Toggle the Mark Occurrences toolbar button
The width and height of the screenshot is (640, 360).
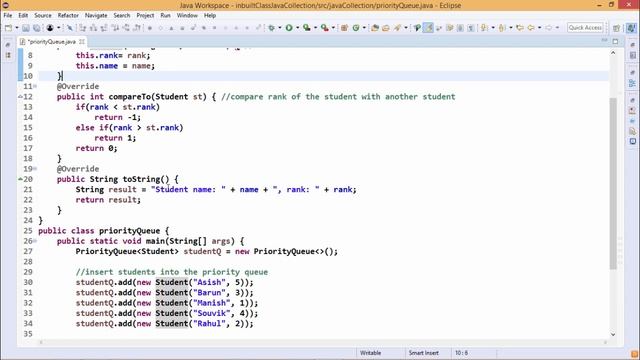[428, 28]
